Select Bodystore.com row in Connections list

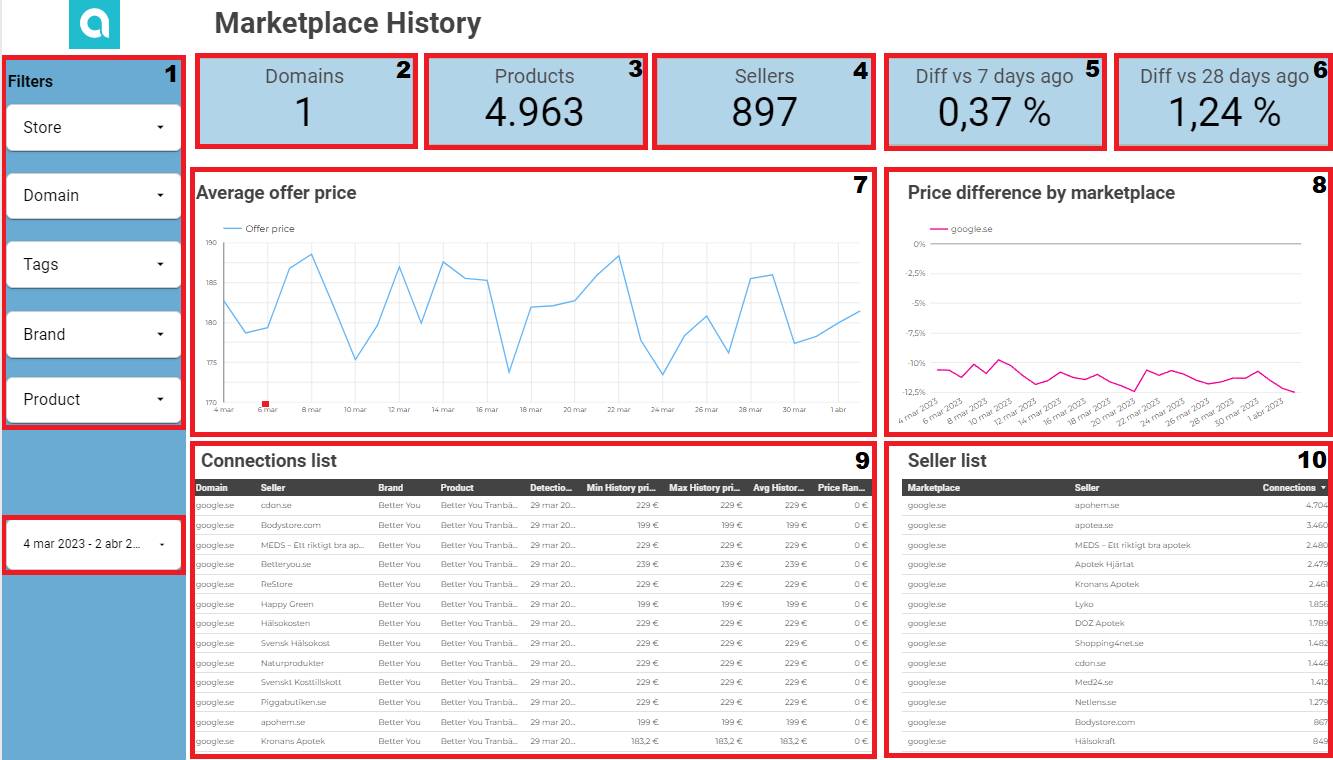pos(291,525)
